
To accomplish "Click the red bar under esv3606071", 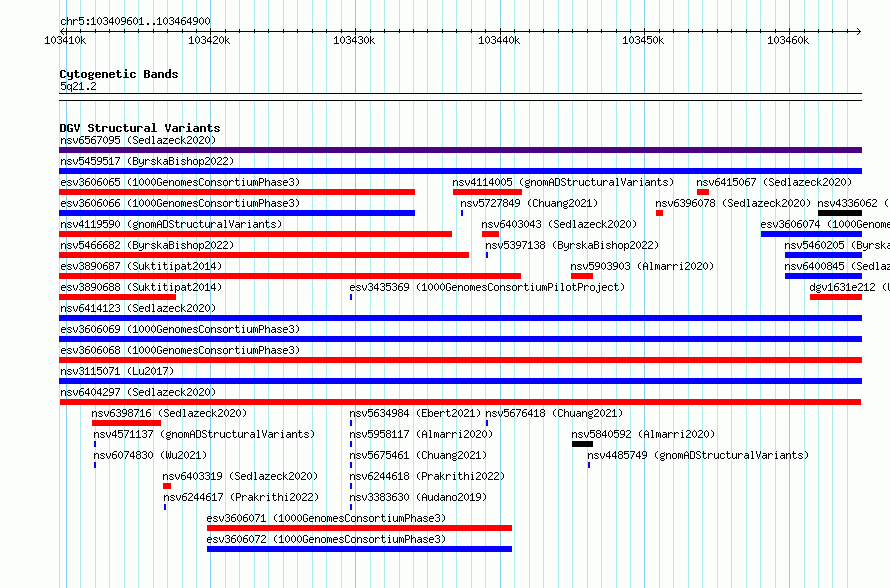I will [359, 528].
